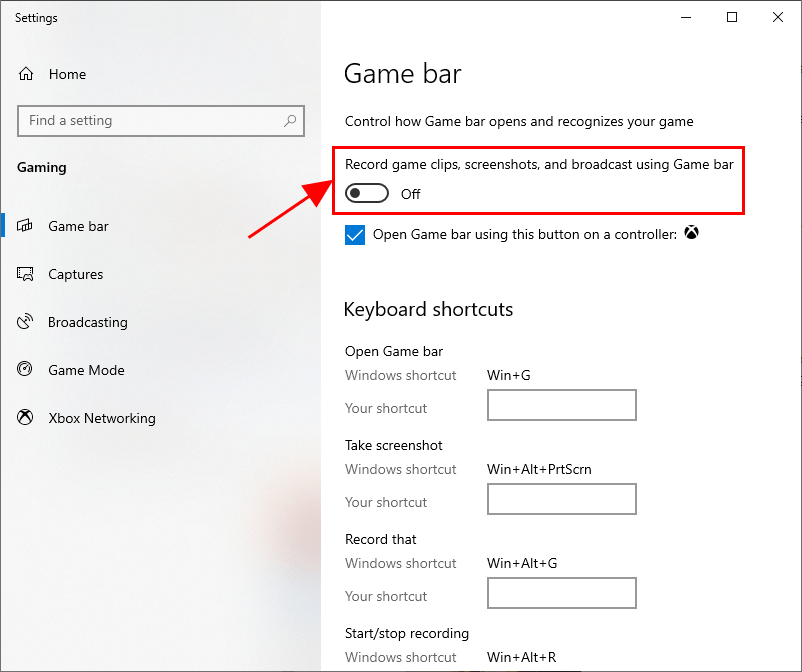Click the Keyboard shortcuts heading
The height and width of the screenshot is (672, 802).
(428, 310)
